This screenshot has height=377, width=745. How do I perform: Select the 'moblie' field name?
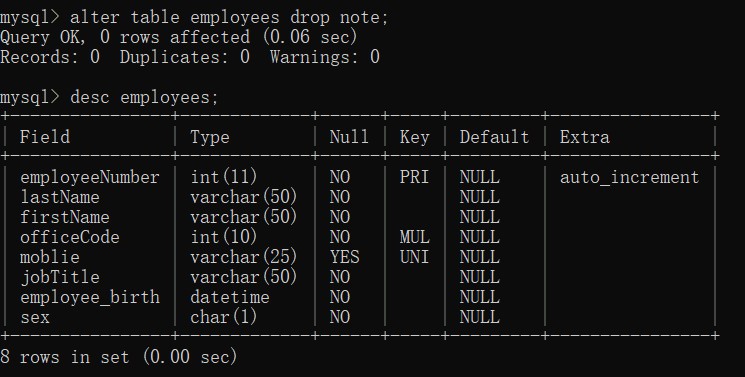50,257
